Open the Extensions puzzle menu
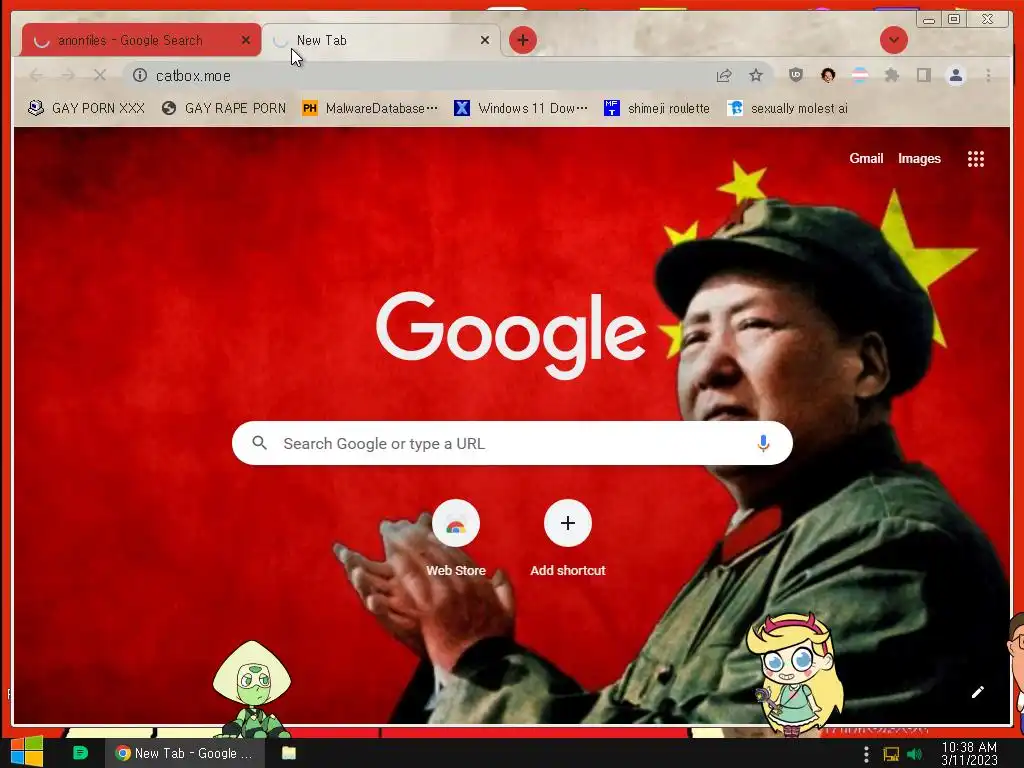 (x=891, y=75)
